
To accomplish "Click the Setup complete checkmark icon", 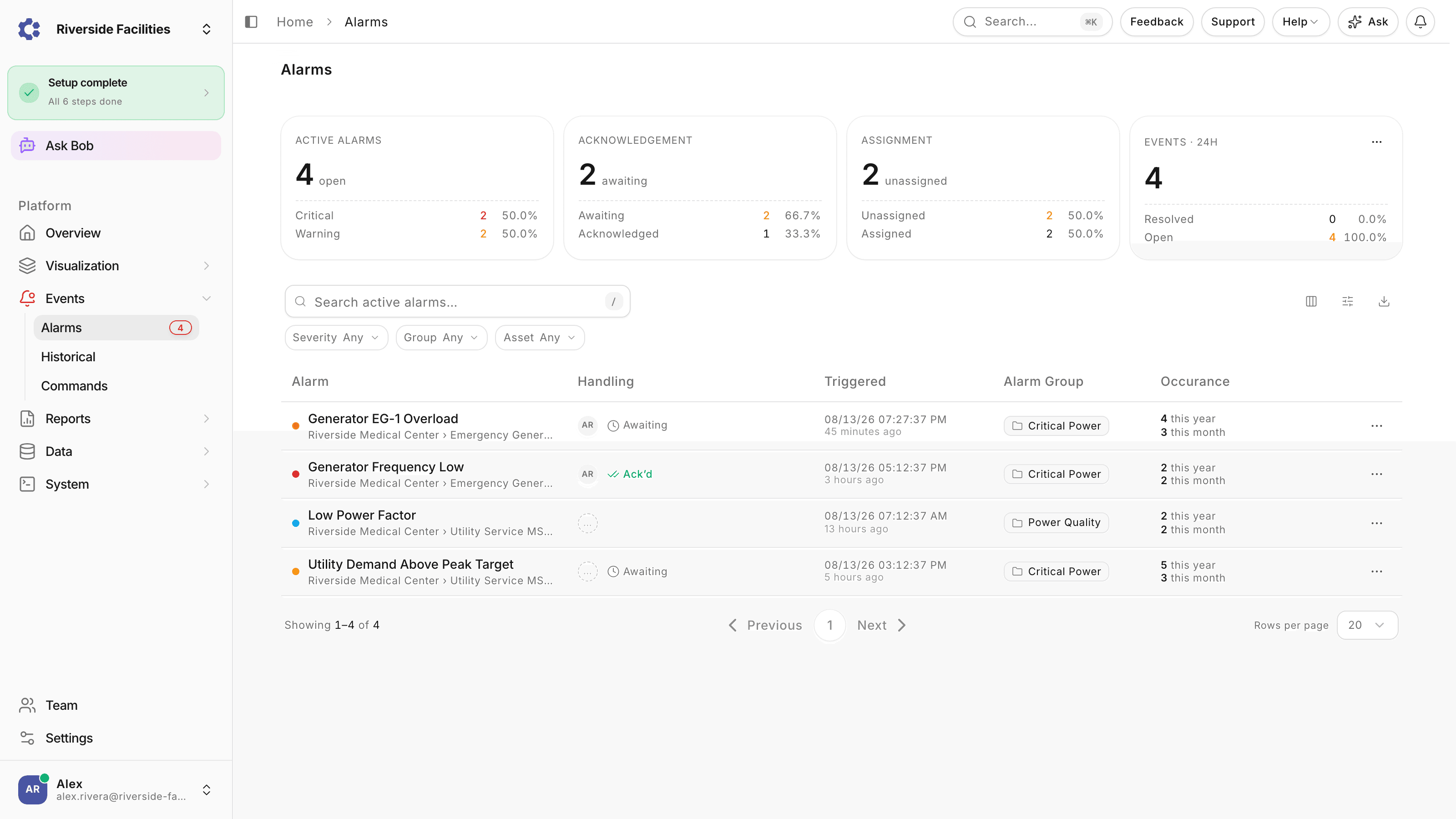I will 29,93.
